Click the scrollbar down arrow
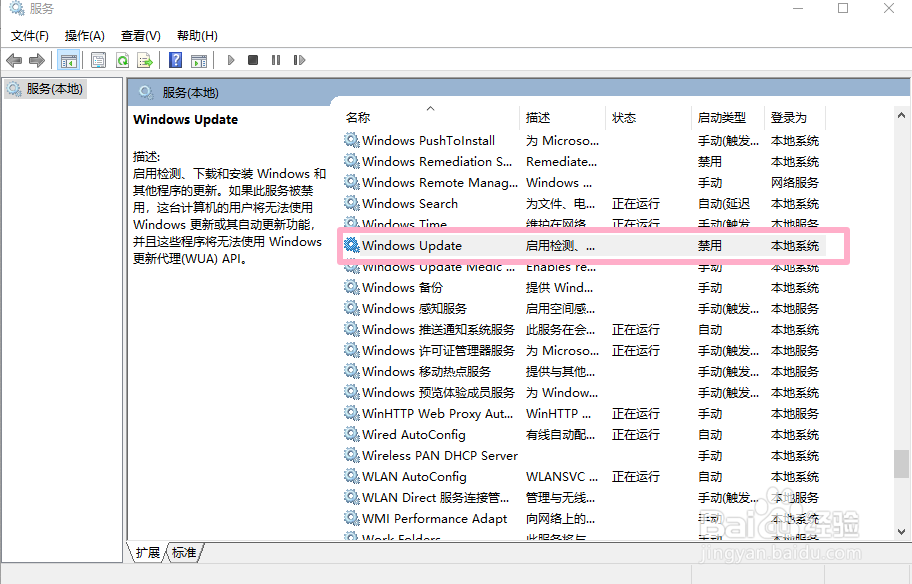This screenshot has height=584, width=912. [901, 532]
